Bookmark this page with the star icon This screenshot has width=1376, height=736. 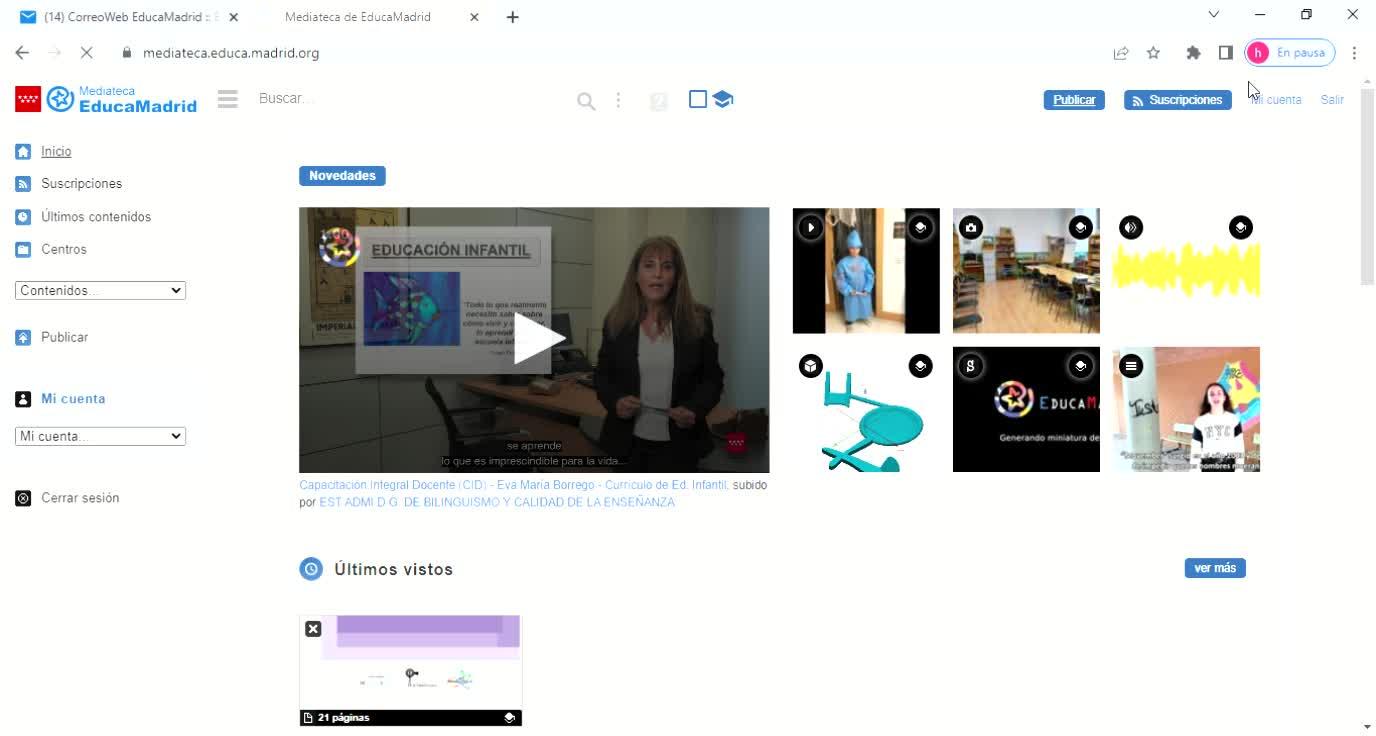point(1153,53)
